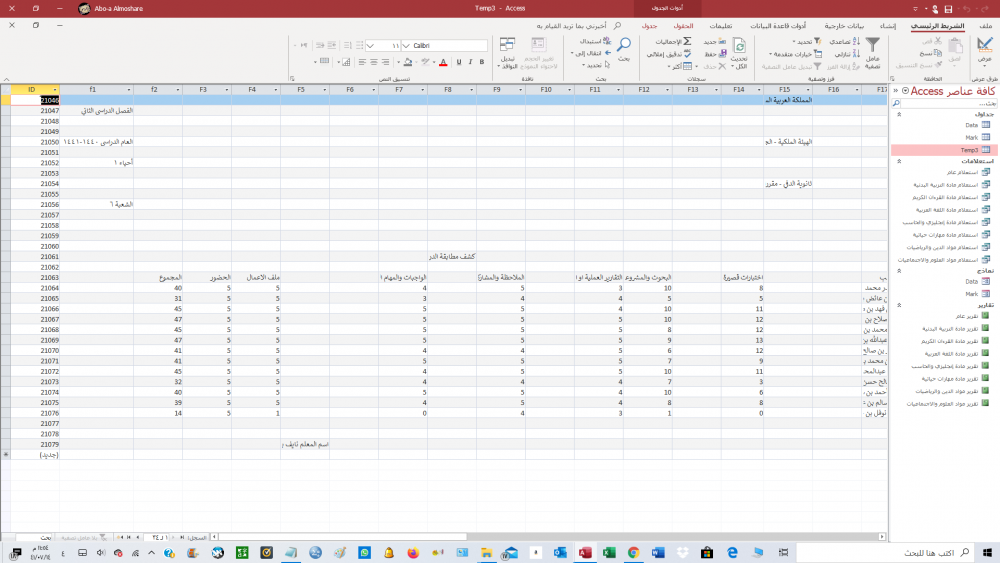Screen dimensions: 1000x563
Task: Click the Copy (نسخ) icon
Action: point(938,54)
